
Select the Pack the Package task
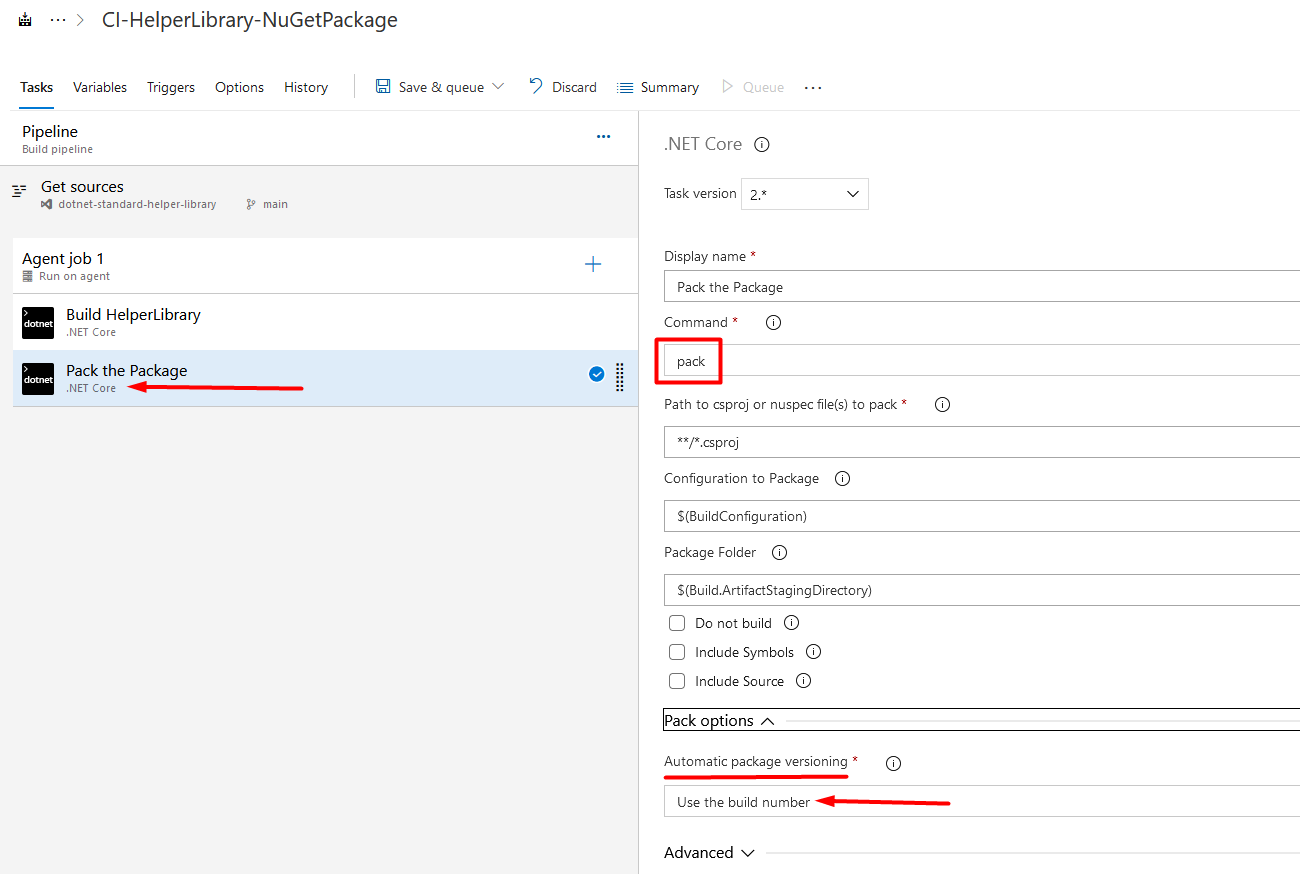point(325,378)
